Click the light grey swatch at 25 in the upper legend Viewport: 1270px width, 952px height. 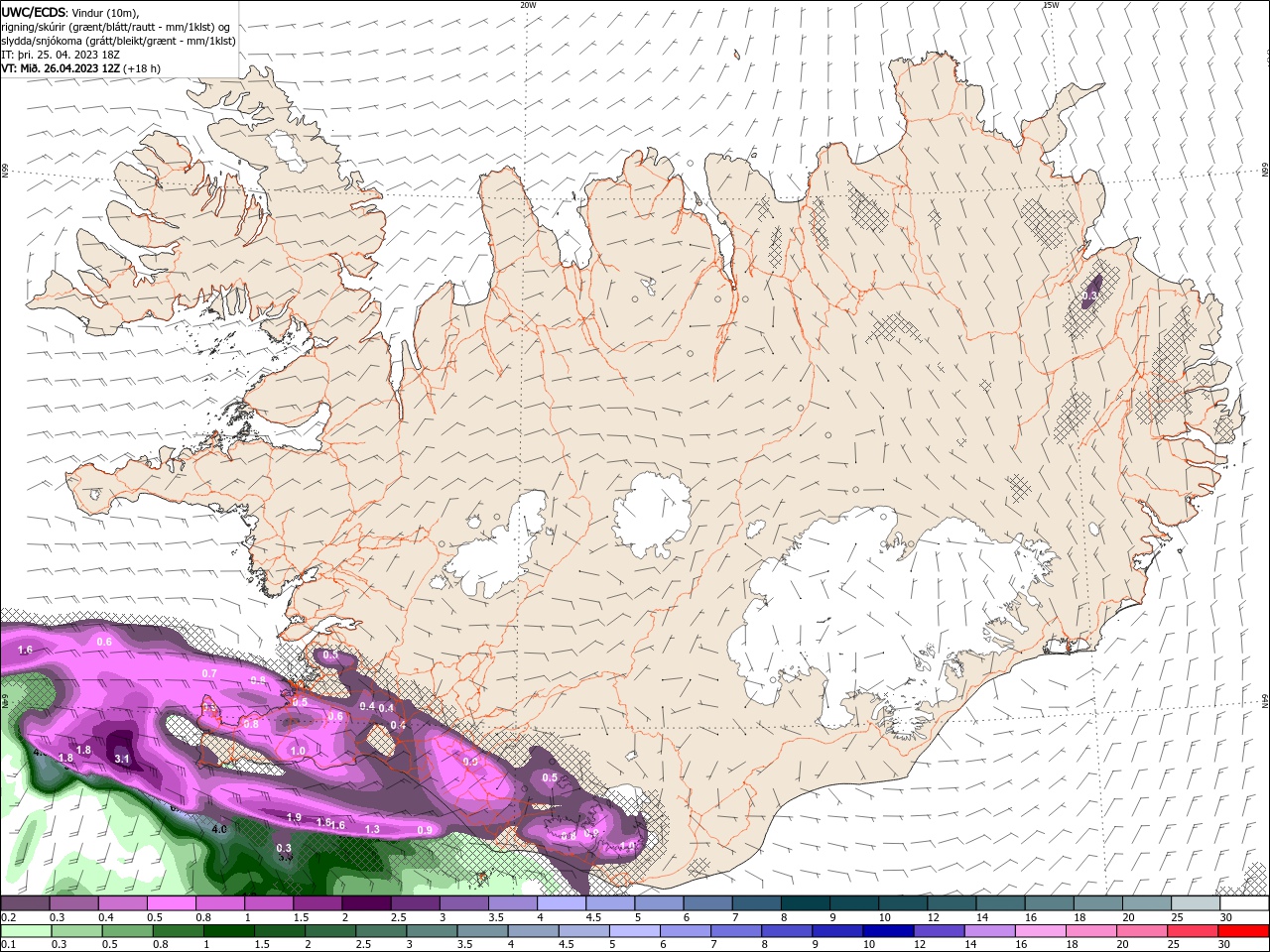1196,903
